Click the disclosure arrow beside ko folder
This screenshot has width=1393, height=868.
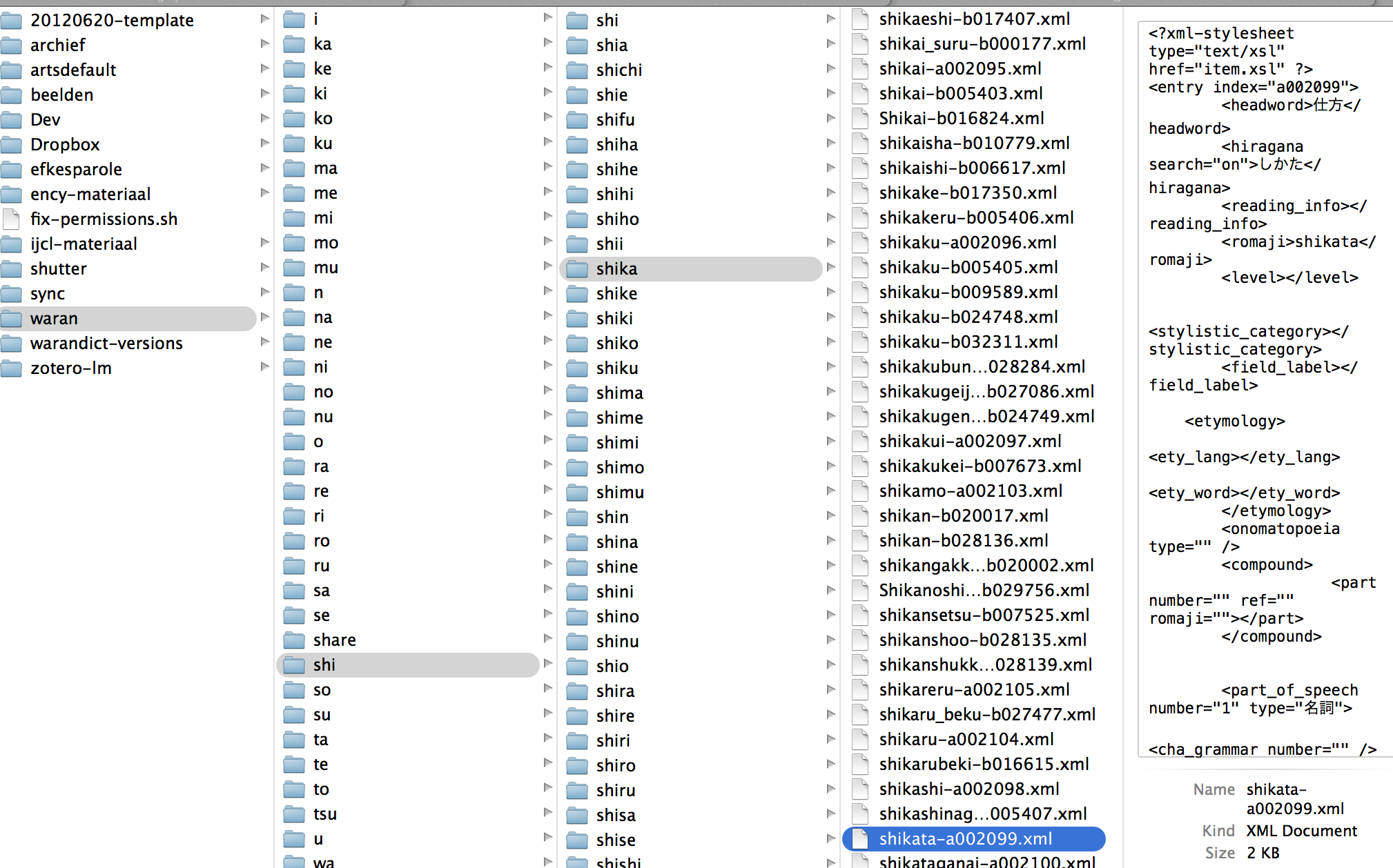(x=547, y=117)
